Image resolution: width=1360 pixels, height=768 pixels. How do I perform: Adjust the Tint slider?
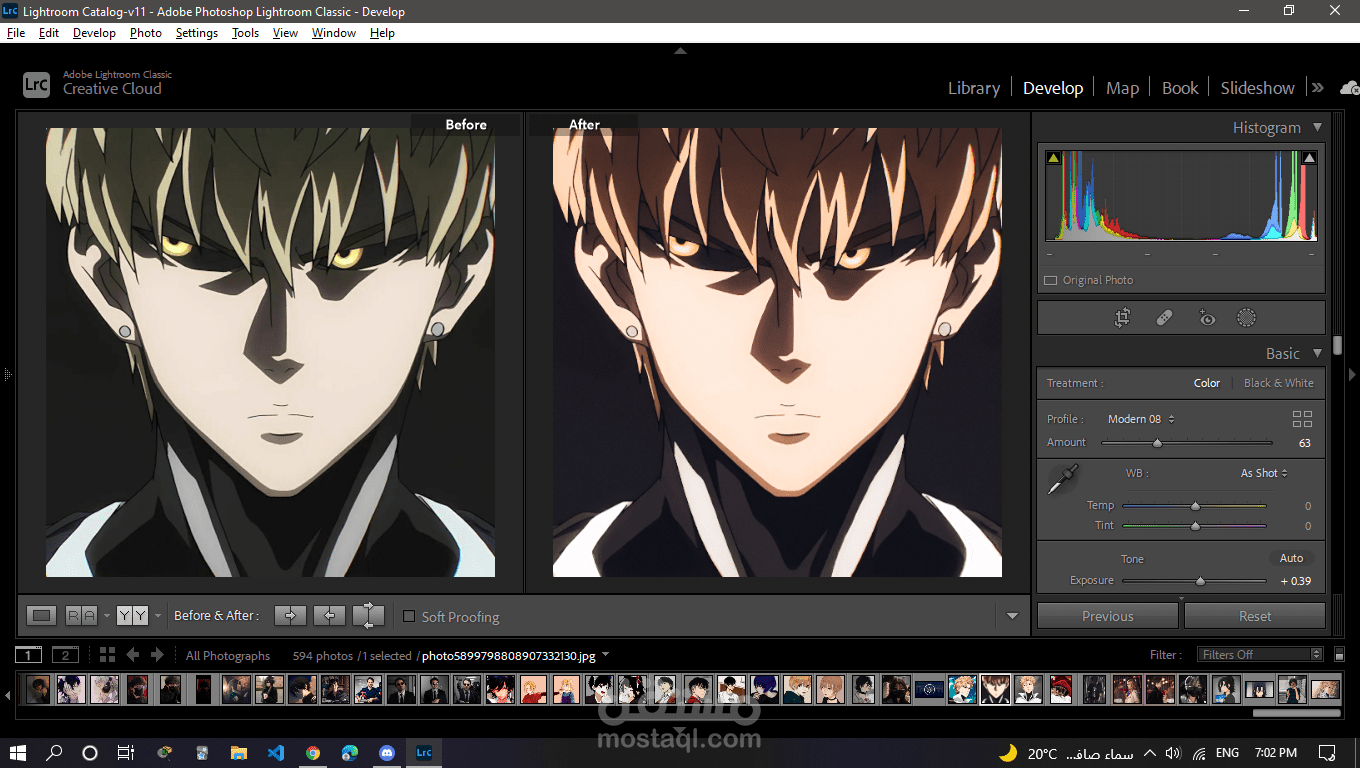coord(1194,526)
